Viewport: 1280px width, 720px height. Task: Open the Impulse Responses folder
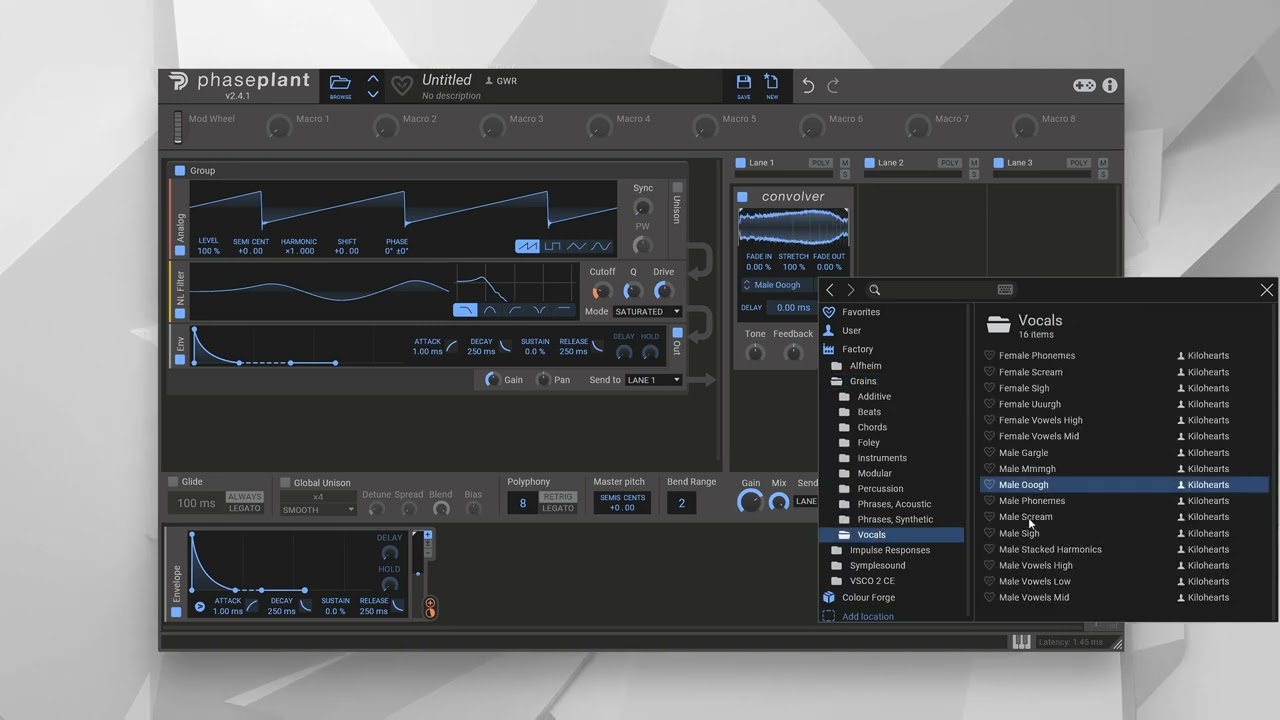[890, 550]
